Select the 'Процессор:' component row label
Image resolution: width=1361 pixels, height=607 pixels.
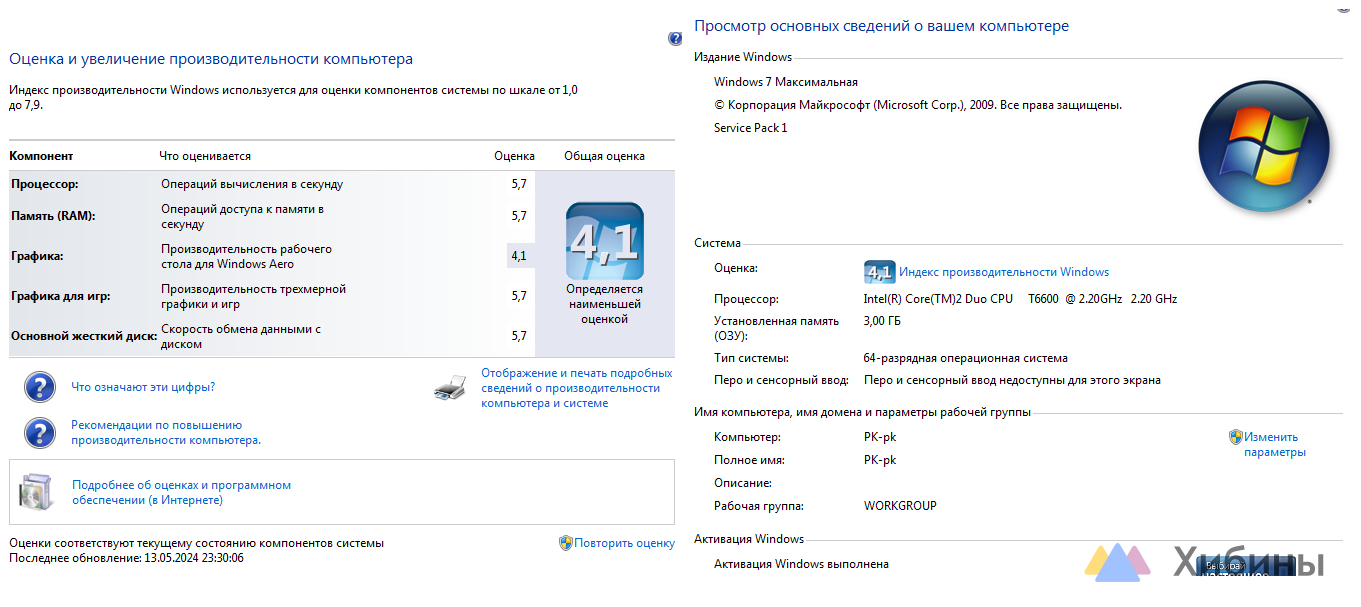coord(44,184)
